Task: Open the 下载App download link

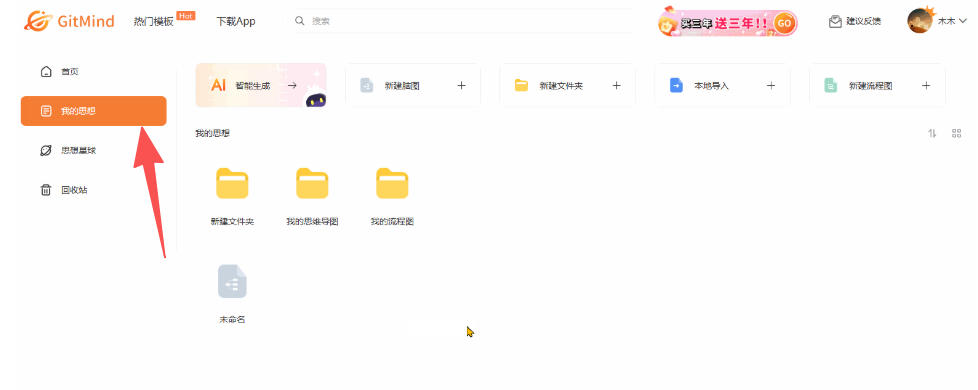Action: click(x=236, y=21)
